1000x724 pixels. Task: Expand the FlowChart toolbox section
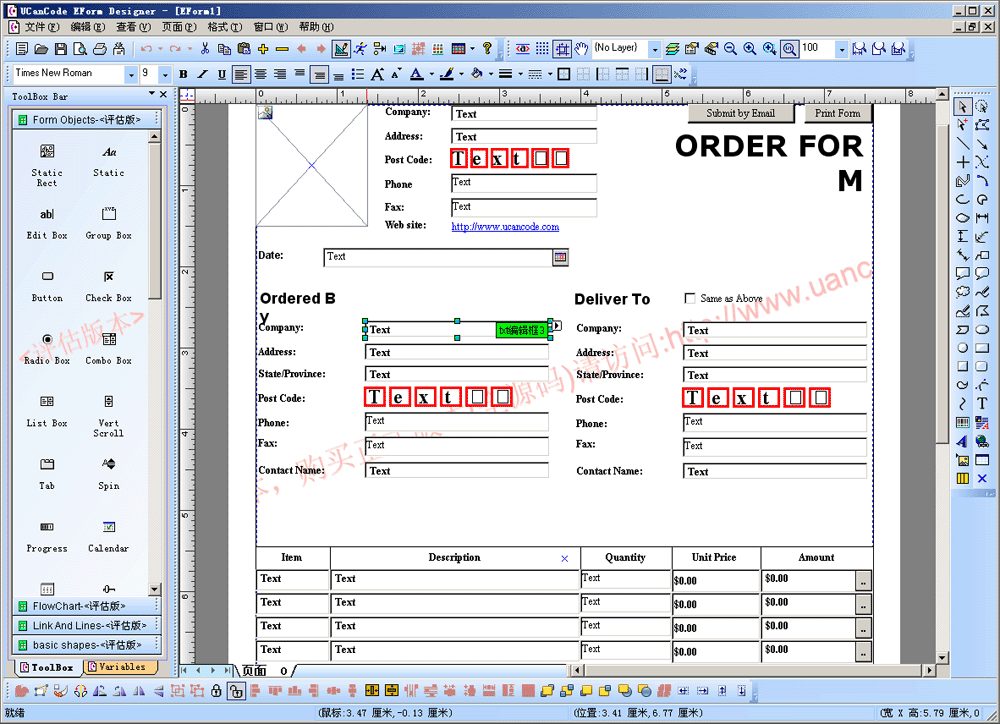point(80,606)
